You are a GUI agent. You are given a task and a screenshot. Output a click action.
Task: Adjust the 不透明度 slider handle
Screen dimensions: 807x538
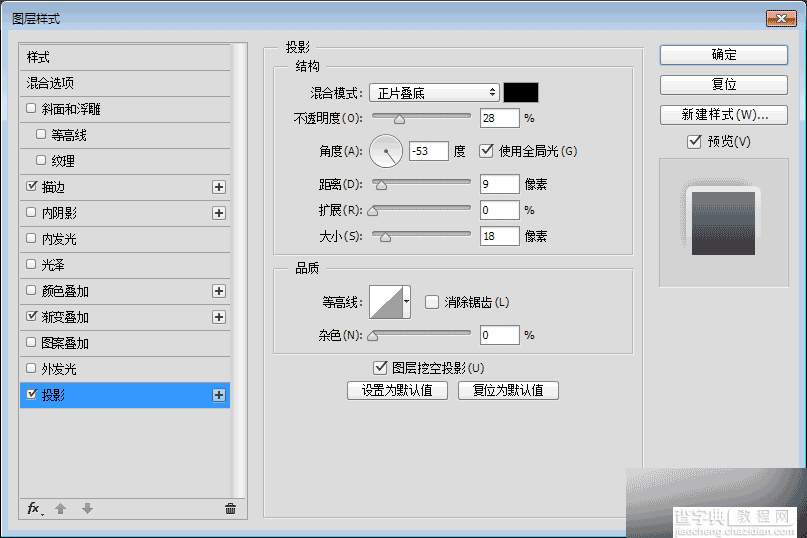coord(399,119)
